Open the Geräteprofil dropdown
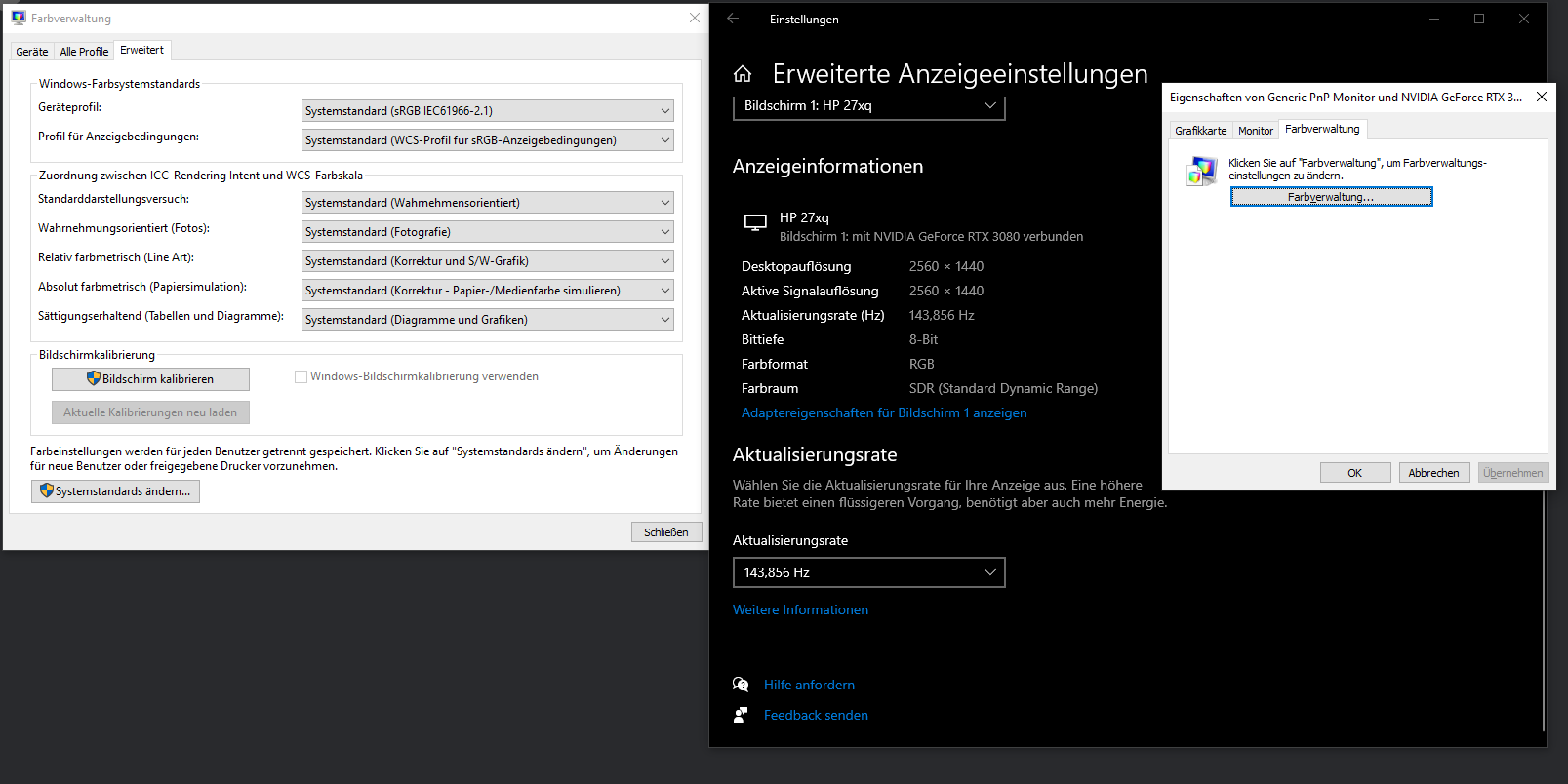This screenshot has width=1568, height=784. [488, 111]
